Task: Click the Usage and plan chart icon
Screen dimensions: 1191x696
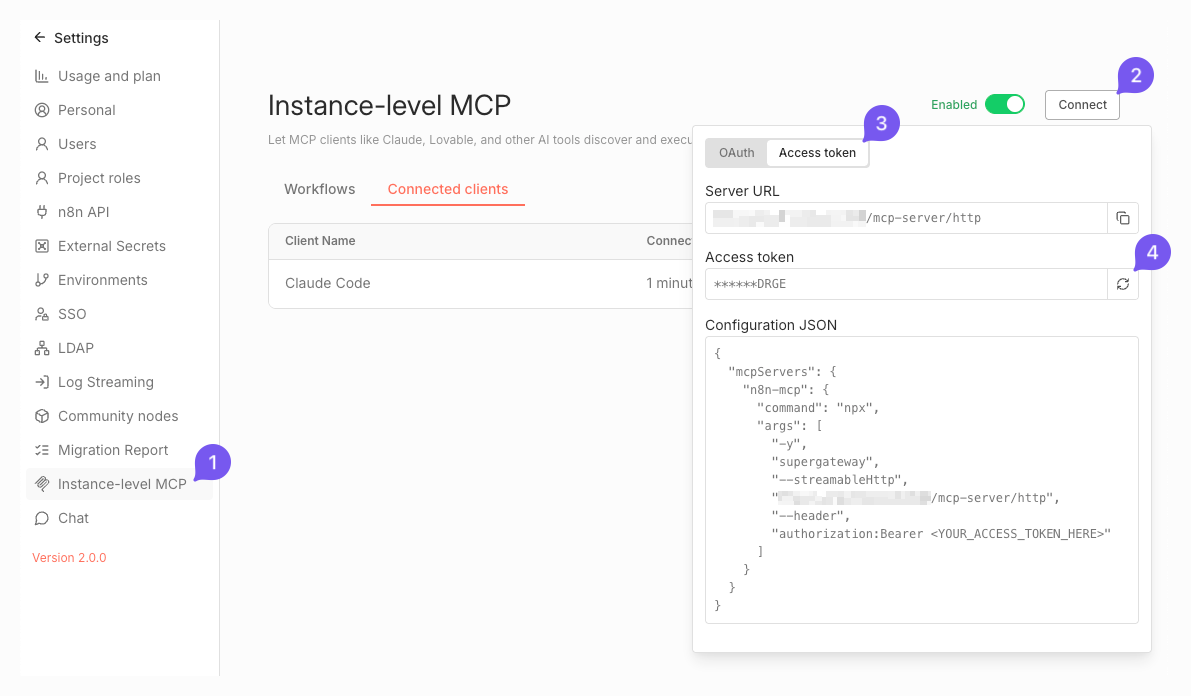Action: 42,76
